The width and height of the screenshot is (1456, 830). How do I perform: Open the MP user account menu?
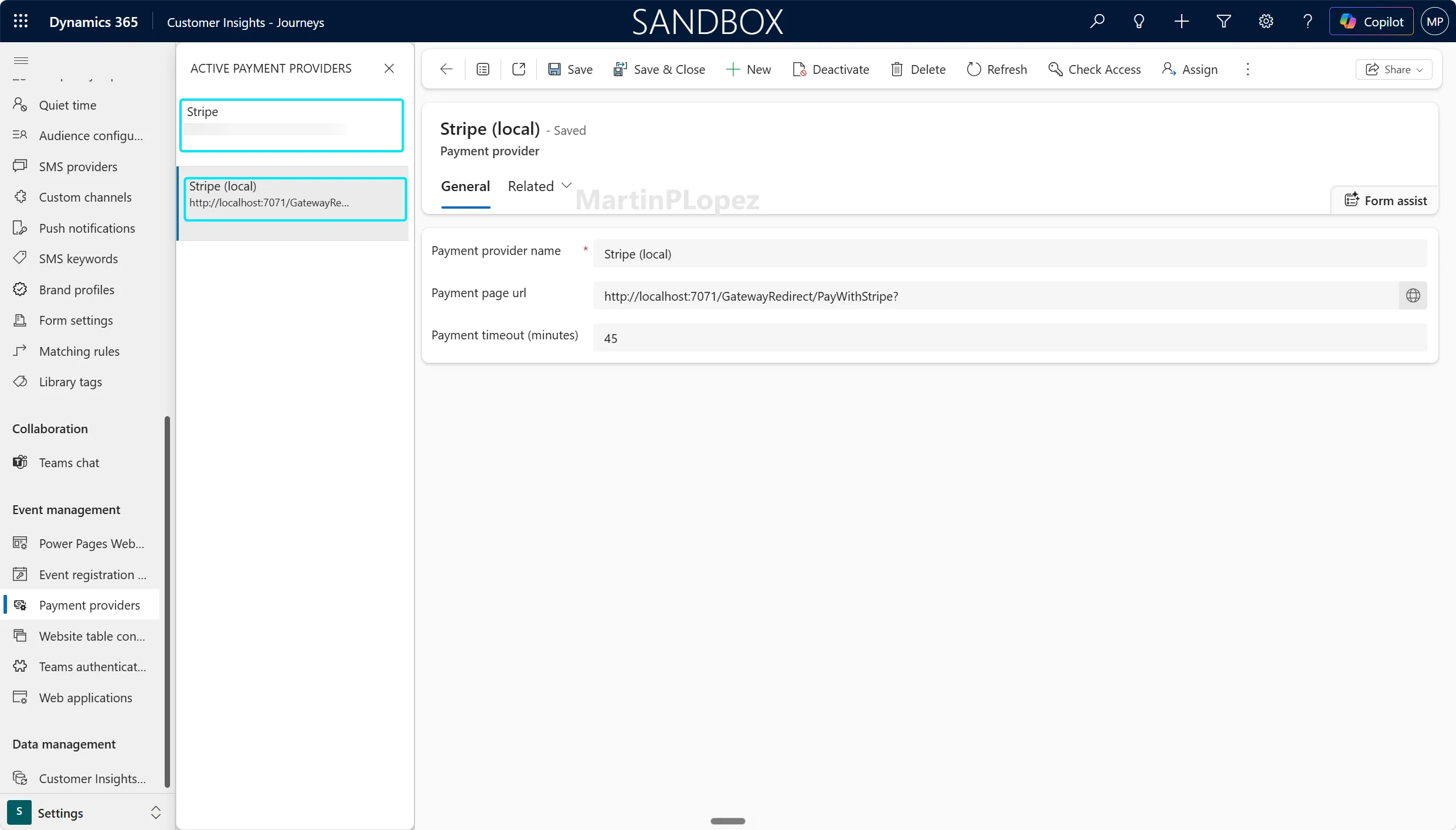tap(1435, 22)
